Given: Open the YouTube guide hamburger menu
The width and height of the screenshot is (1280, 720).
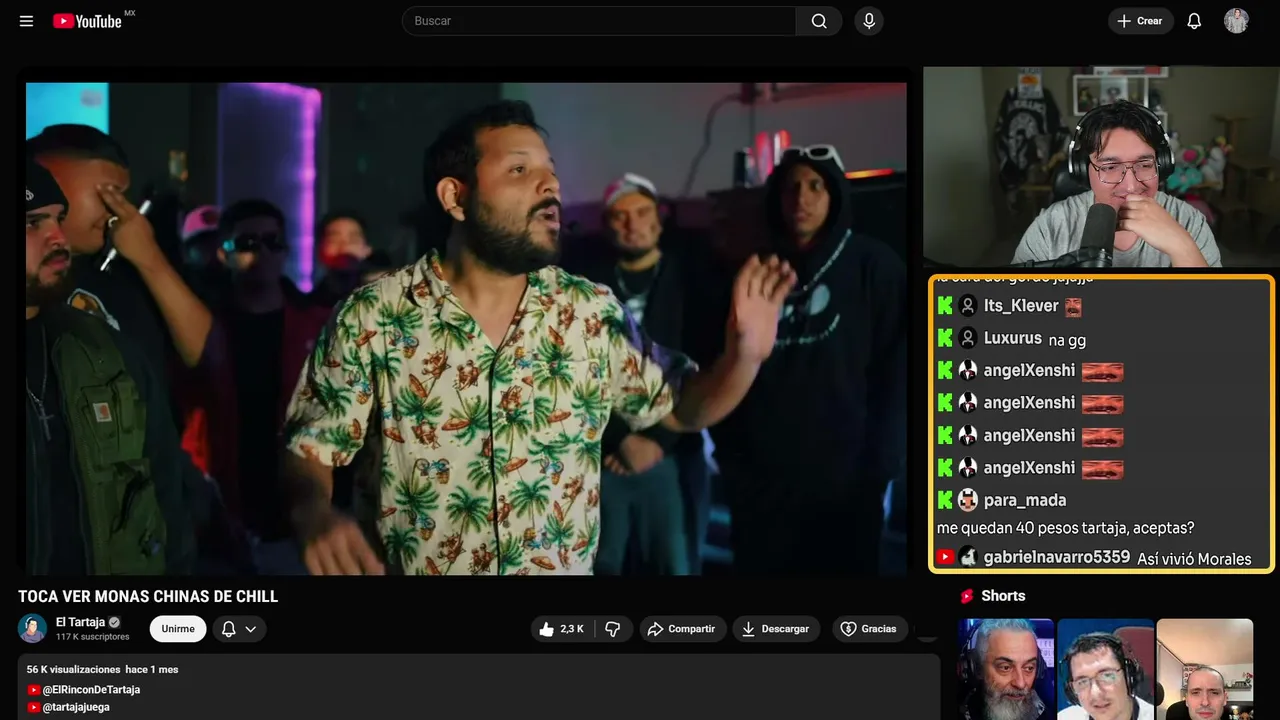Looking at the screenshot, I should 27,21.
